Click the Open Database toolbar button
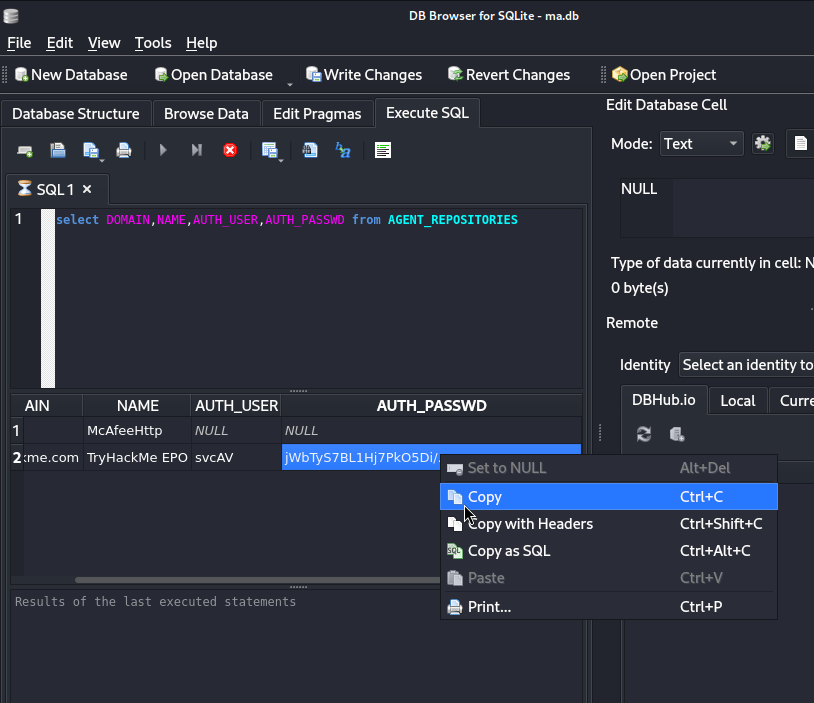The image size is (814, 703). (x=213, y=75)
